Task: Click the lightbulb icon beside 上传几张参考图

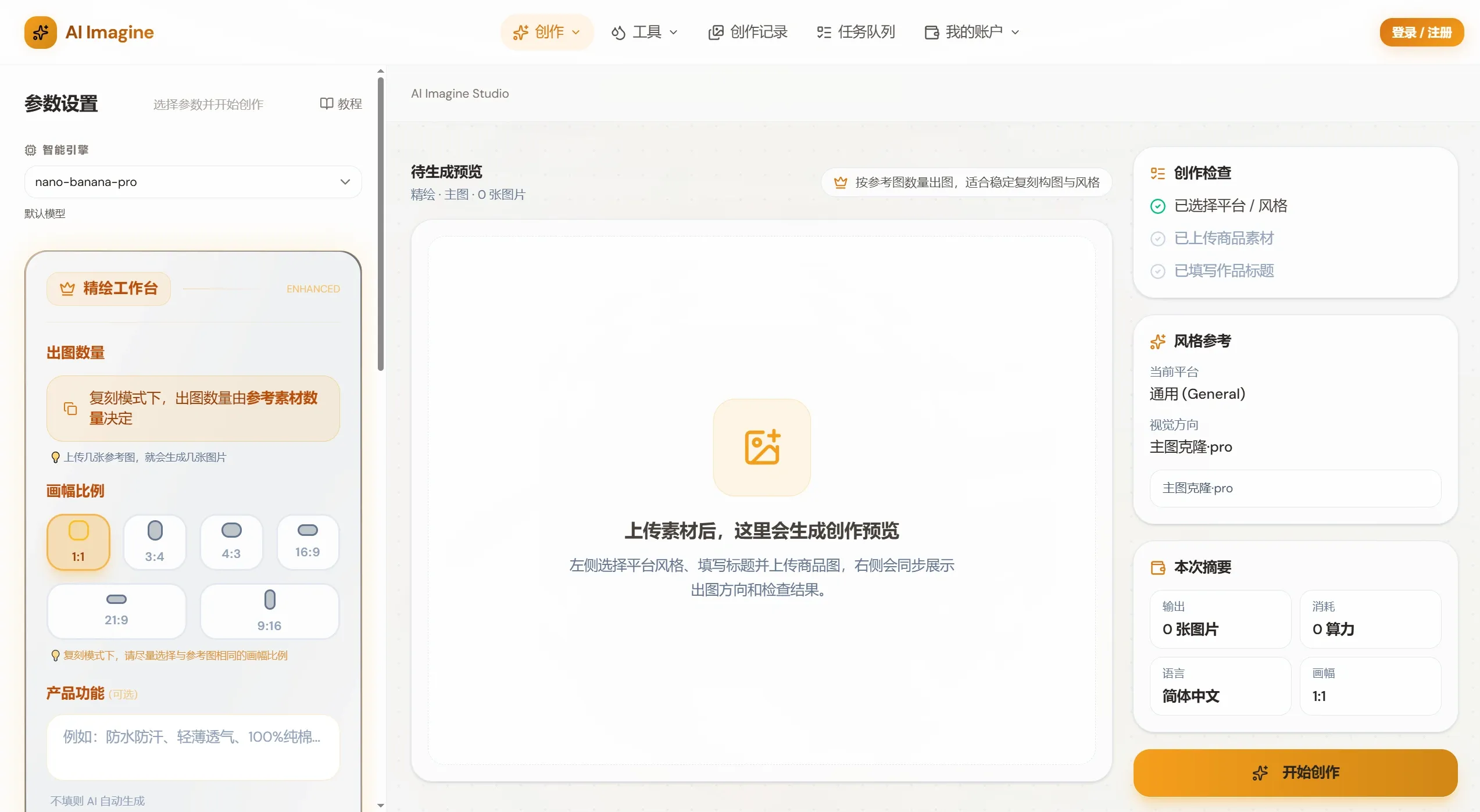Action: point(55,457)
